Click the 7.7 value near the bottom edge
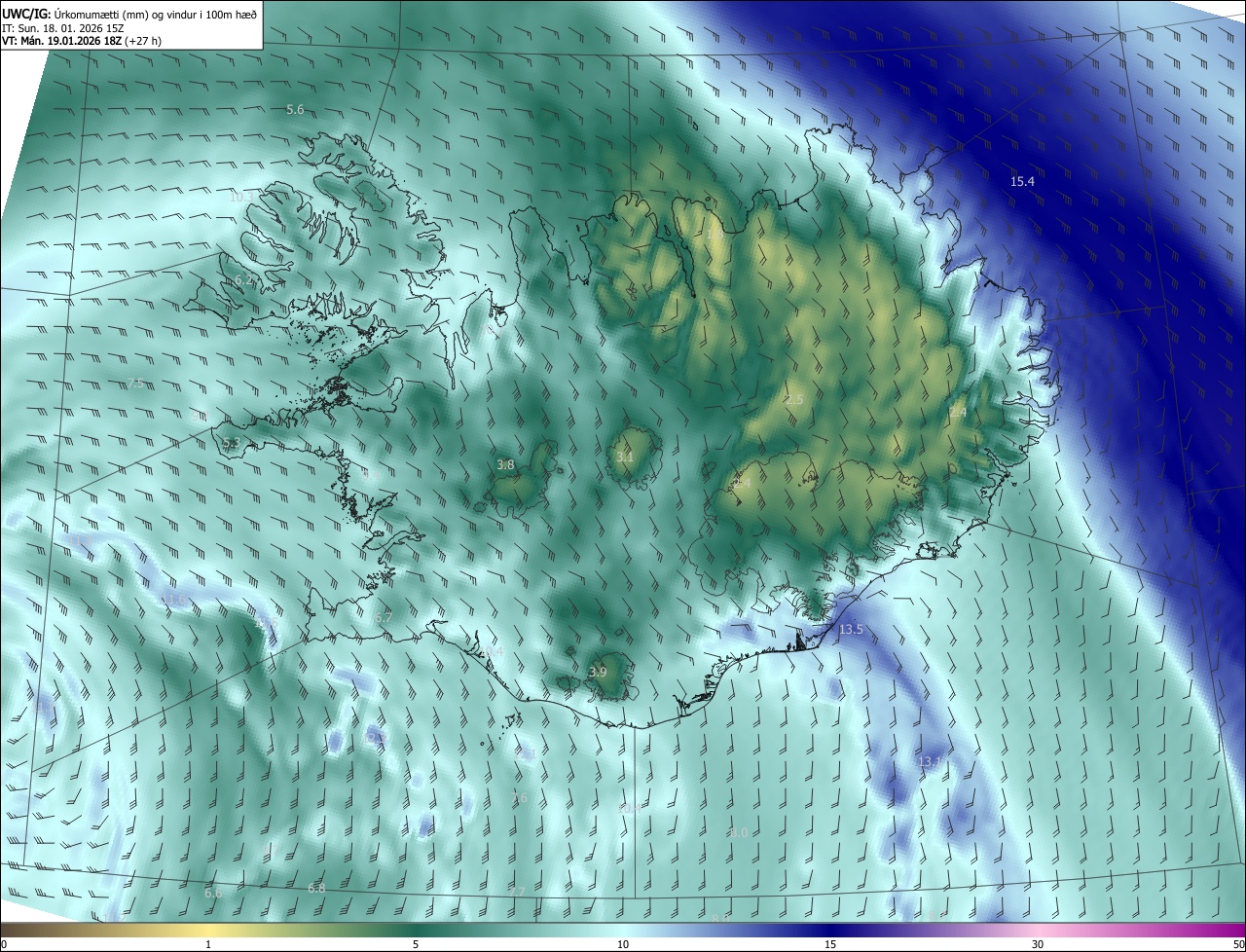The image size is (1246, 952). coord(517,892)
